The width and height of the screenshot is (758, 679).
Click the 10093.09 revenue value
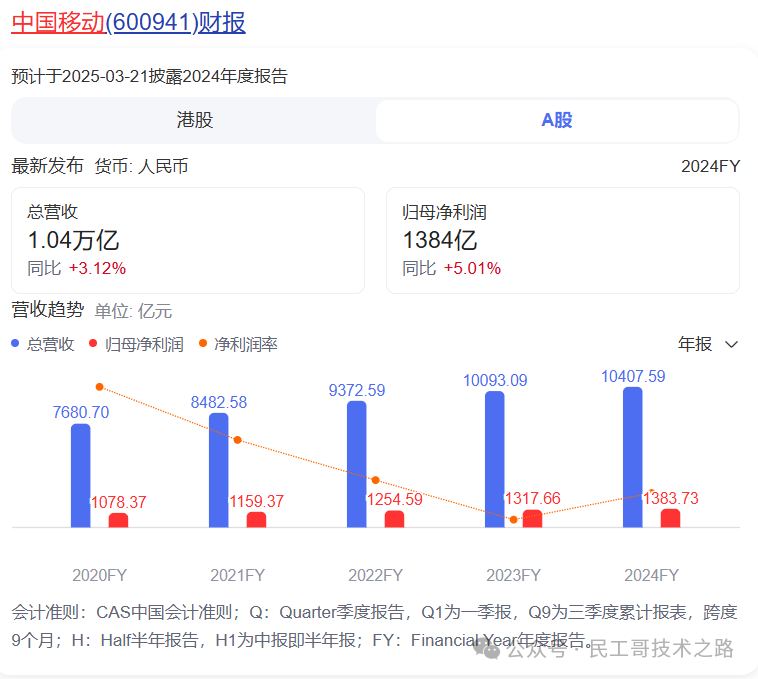(495, 380)
